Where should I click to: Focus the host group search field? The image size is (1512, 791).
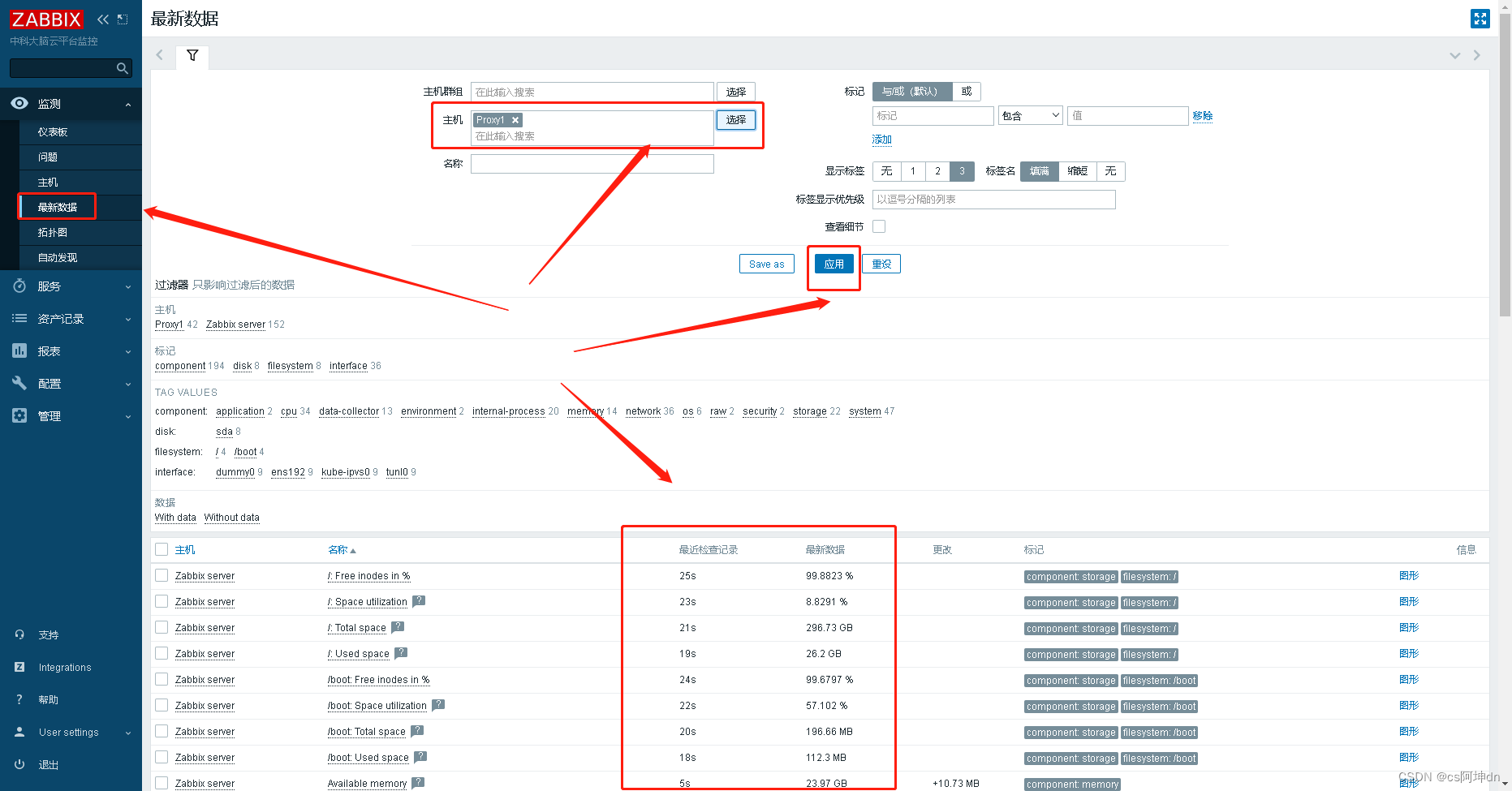pos(592,92)
